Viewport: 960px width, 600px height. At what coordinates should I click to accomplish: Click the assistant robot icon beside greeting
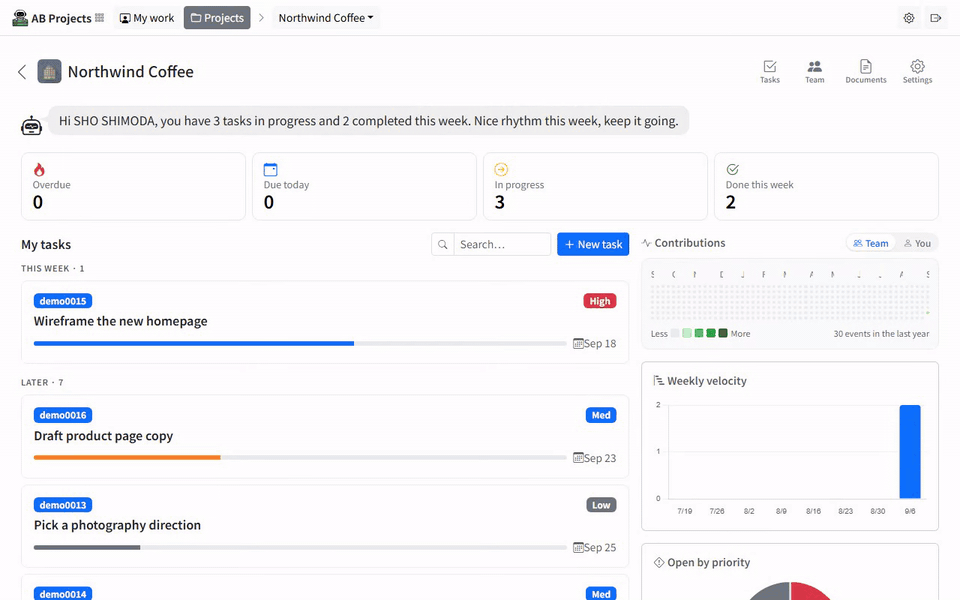31,126
